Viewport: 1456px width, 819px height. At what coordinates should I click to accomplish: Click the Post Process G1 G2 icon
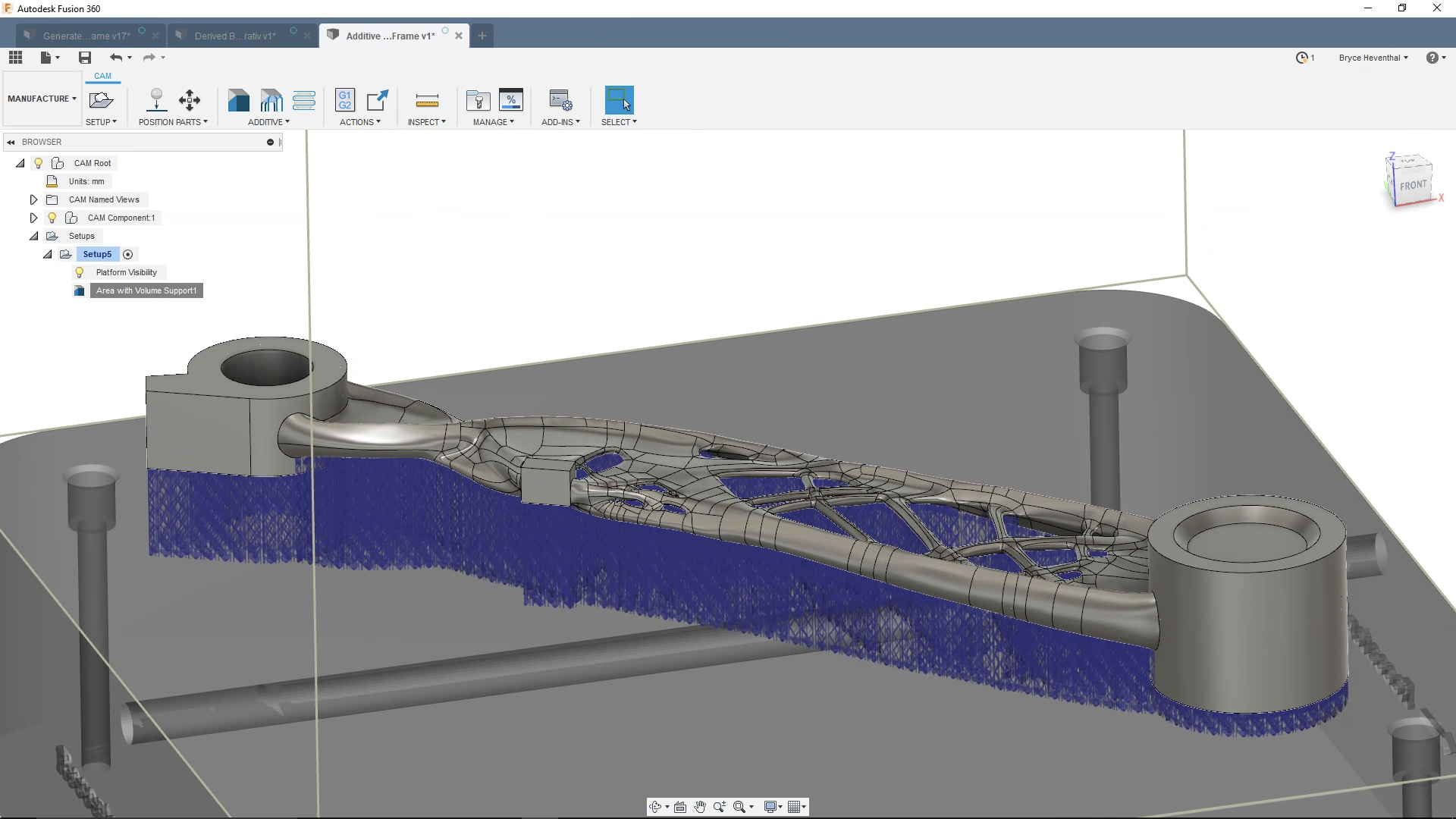tap(345, 100)
